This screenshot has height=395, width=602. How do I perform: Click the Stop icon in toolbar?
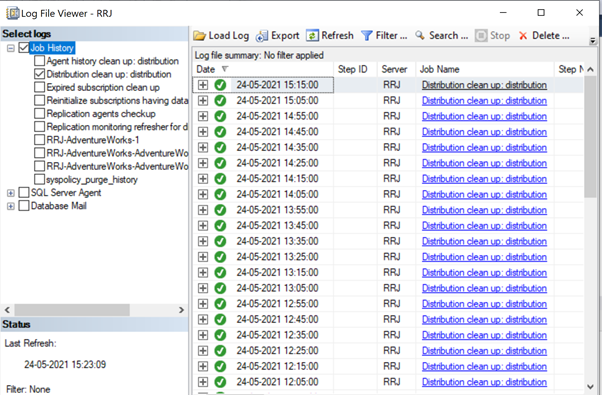[x=481, y=36]
